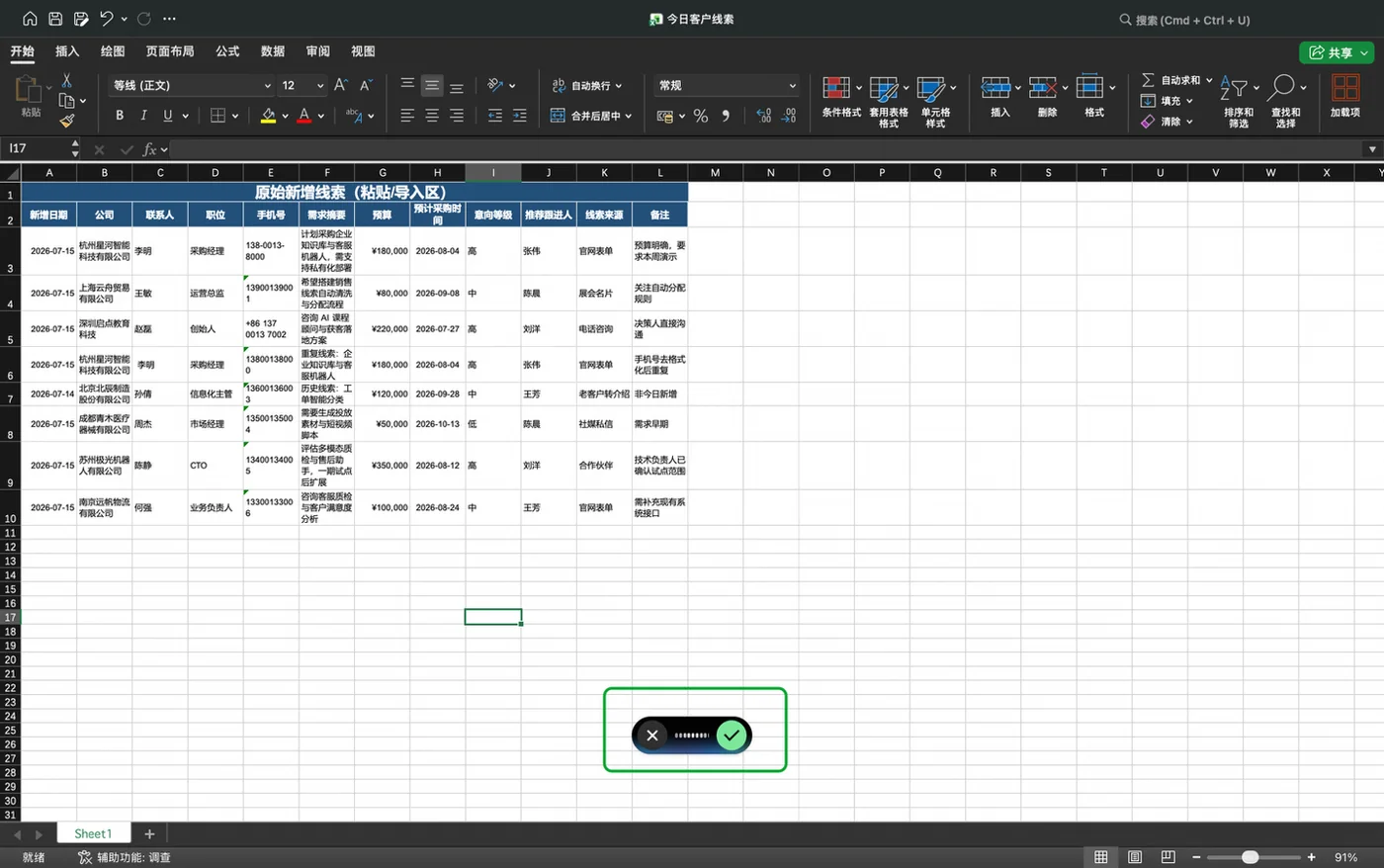Open 套用表格格式 table styles
Viewport: 1384px width, 868px height.
[x=889, y=101]
